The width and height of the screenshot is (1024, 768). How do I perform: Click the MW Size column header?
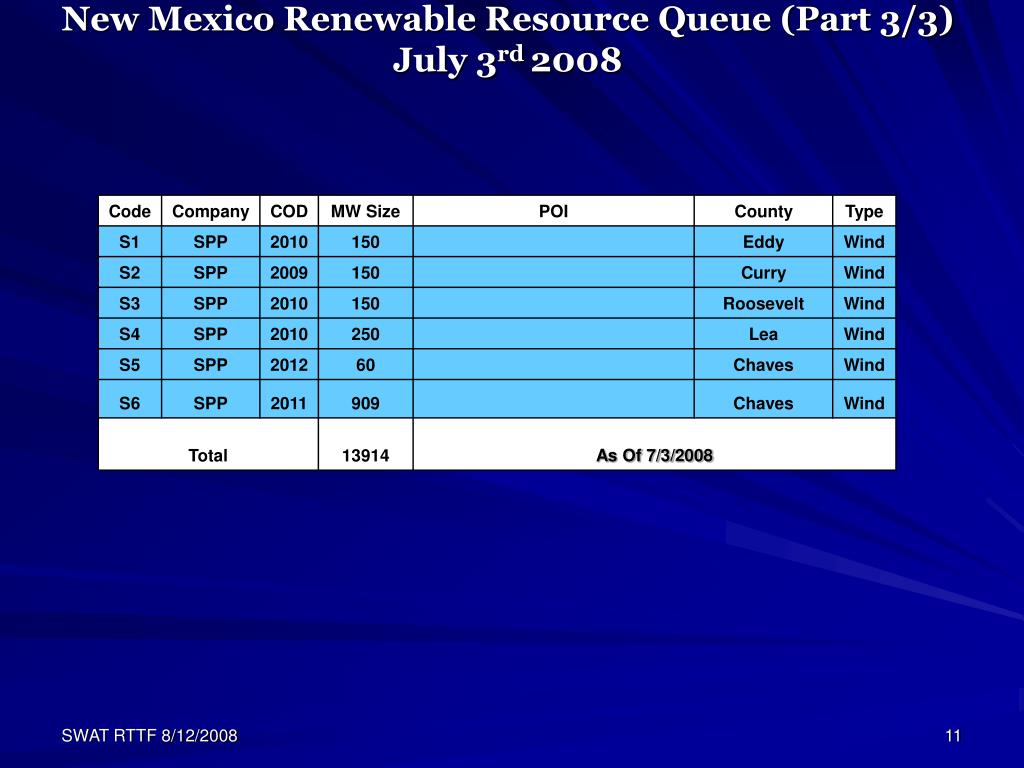tap(365, 211)
